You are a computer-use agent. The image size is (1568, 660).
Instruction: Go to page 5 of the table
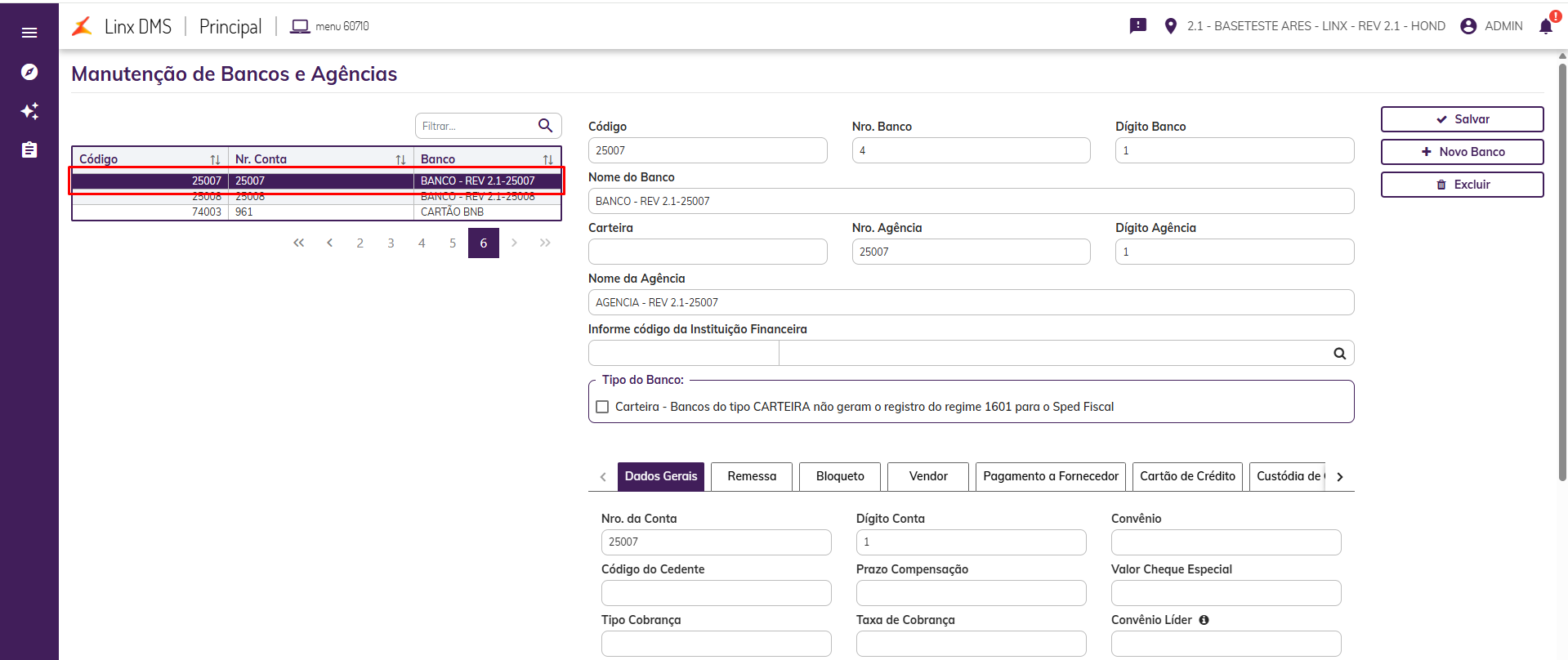(x=453, y=243)
